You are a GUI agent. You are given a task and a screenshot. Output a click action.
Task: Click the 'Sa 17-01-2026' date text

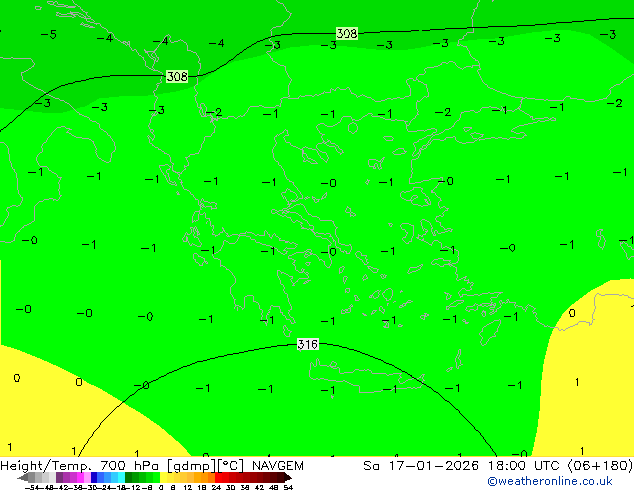point(421,466)
